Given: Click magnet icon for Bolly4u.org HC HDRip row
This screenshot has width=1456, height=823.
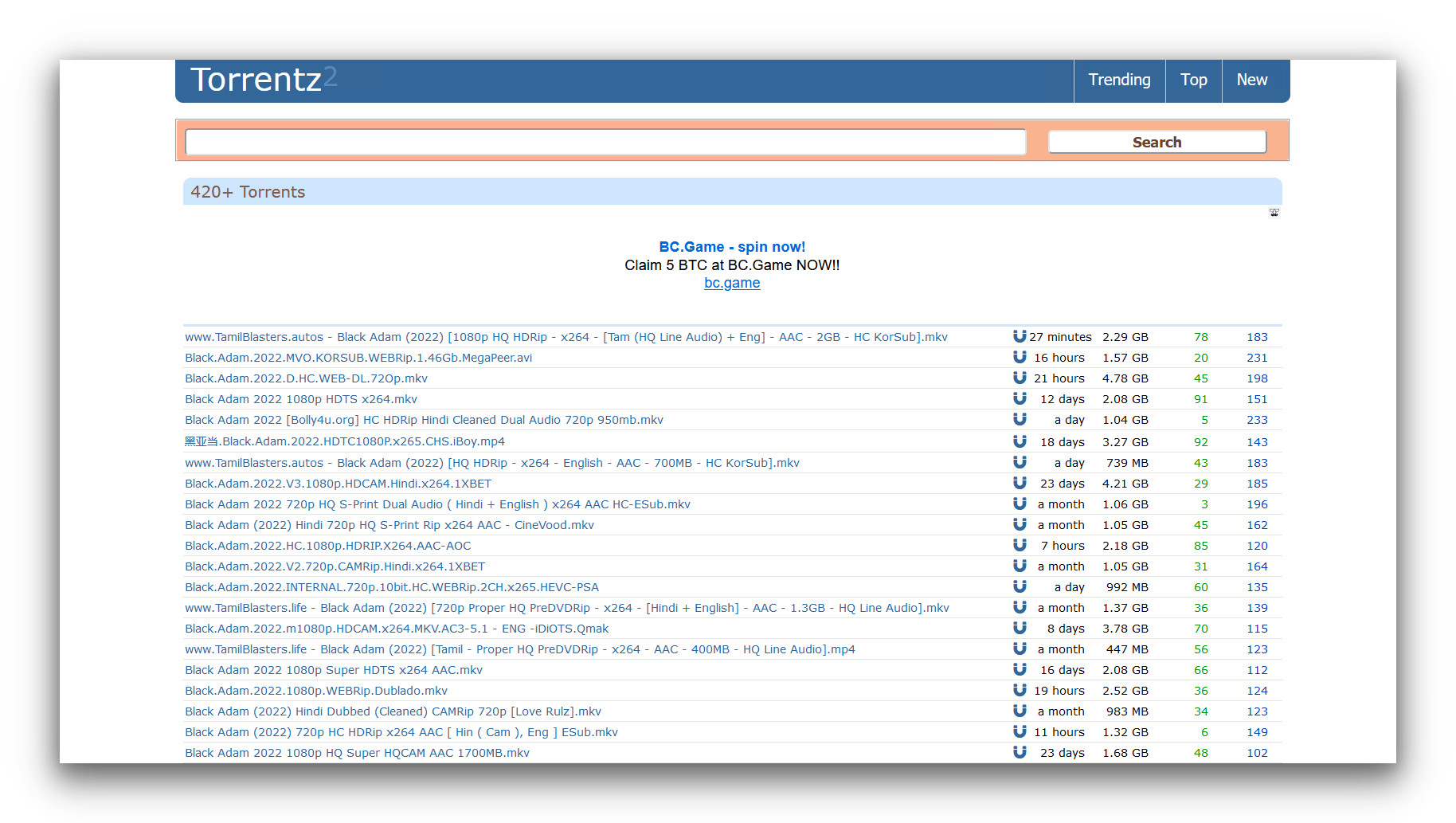Looking at the screenshot, I should (1020, 419).
